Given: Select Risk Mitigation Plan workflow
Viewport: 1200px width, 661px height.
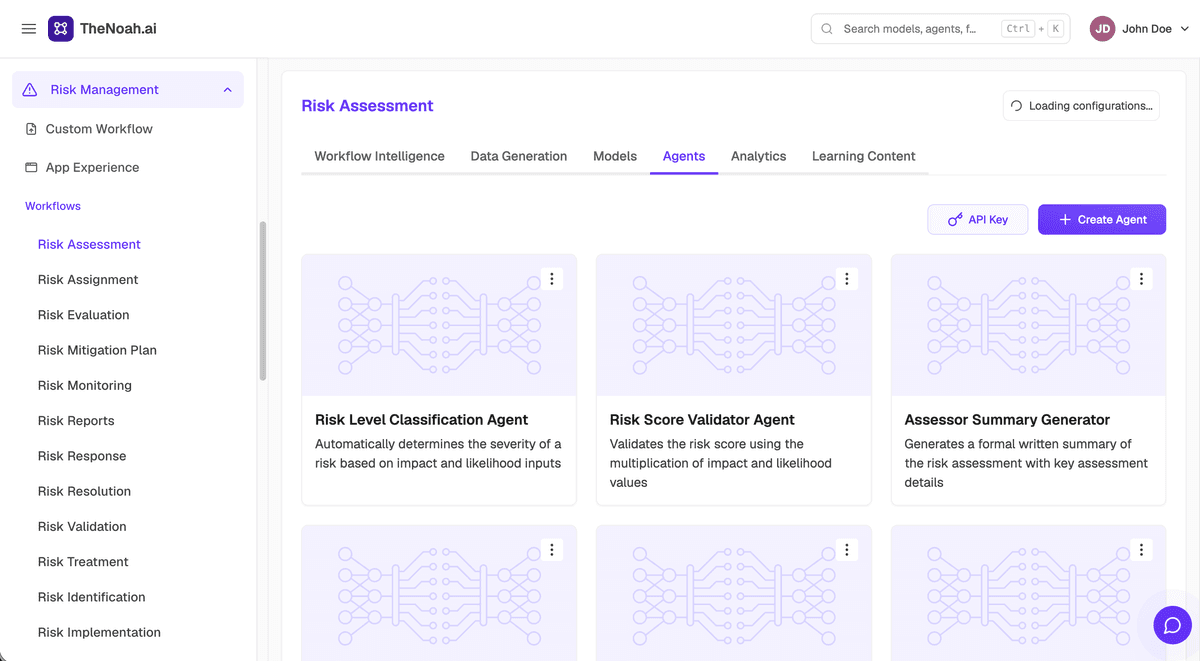Looking at the screenshot, I should (x=97, y=350).
